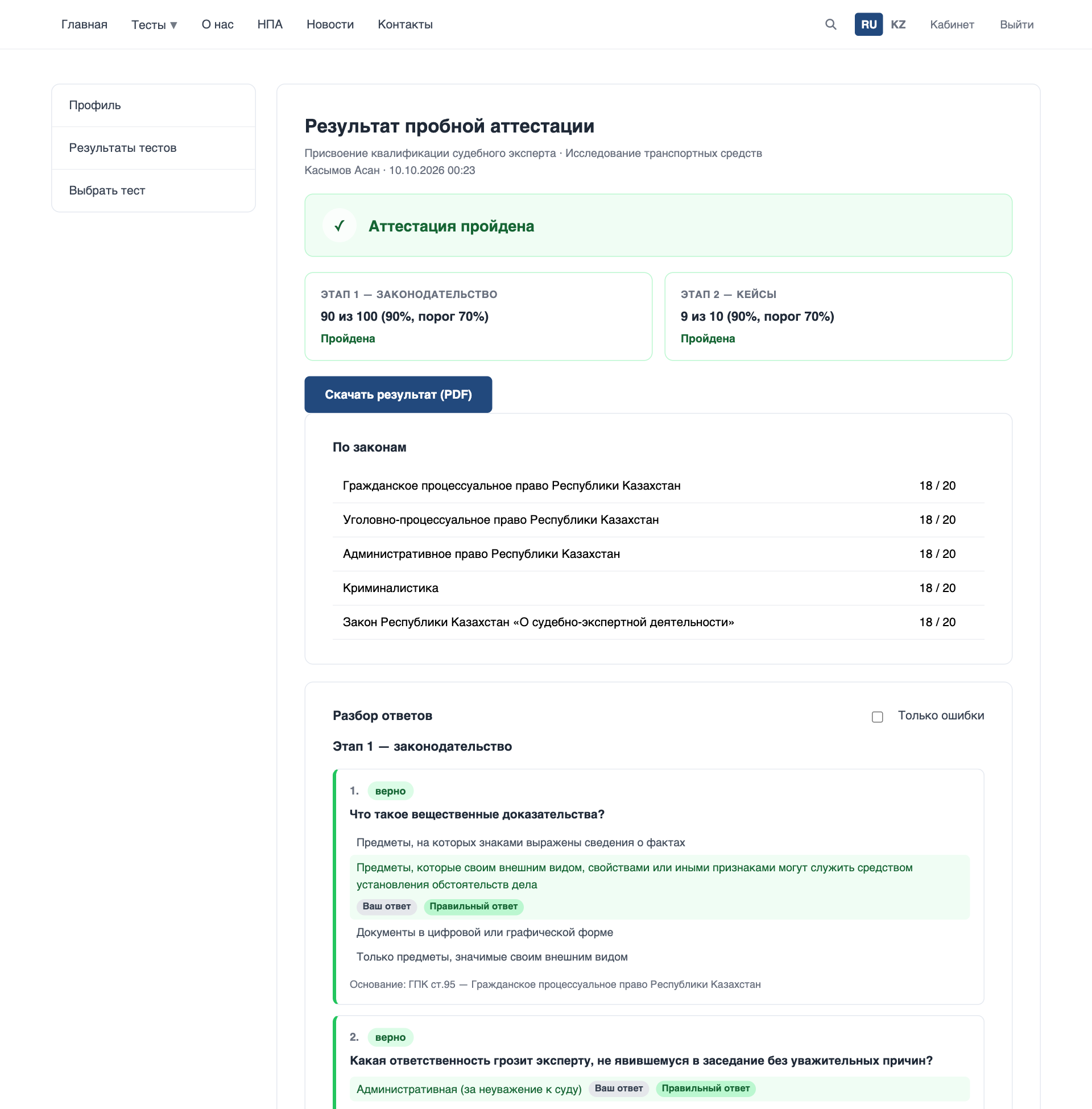
Task: Click верно badge on question 1
Action: pos(390,791)
